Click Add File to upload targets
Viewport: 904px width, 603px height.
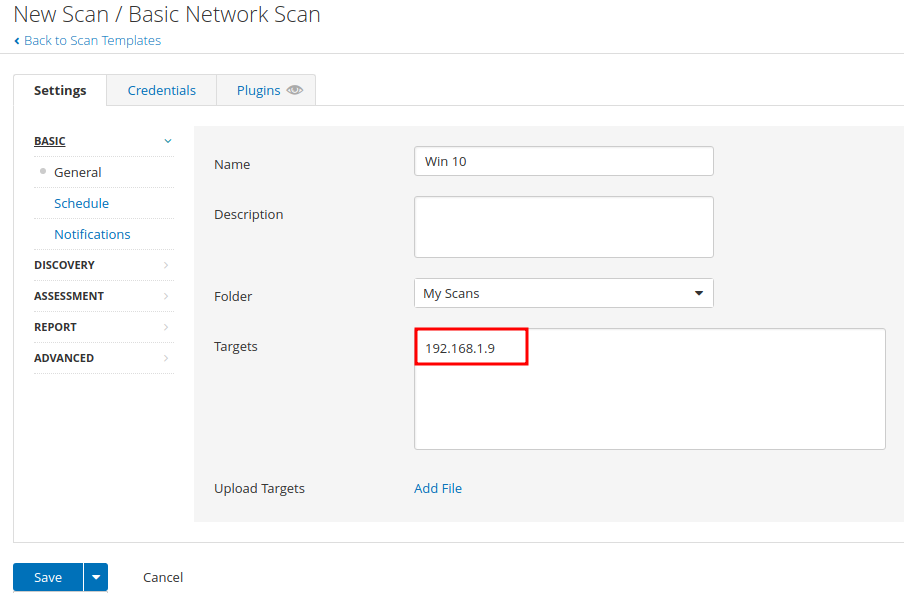tap(438, 488)
